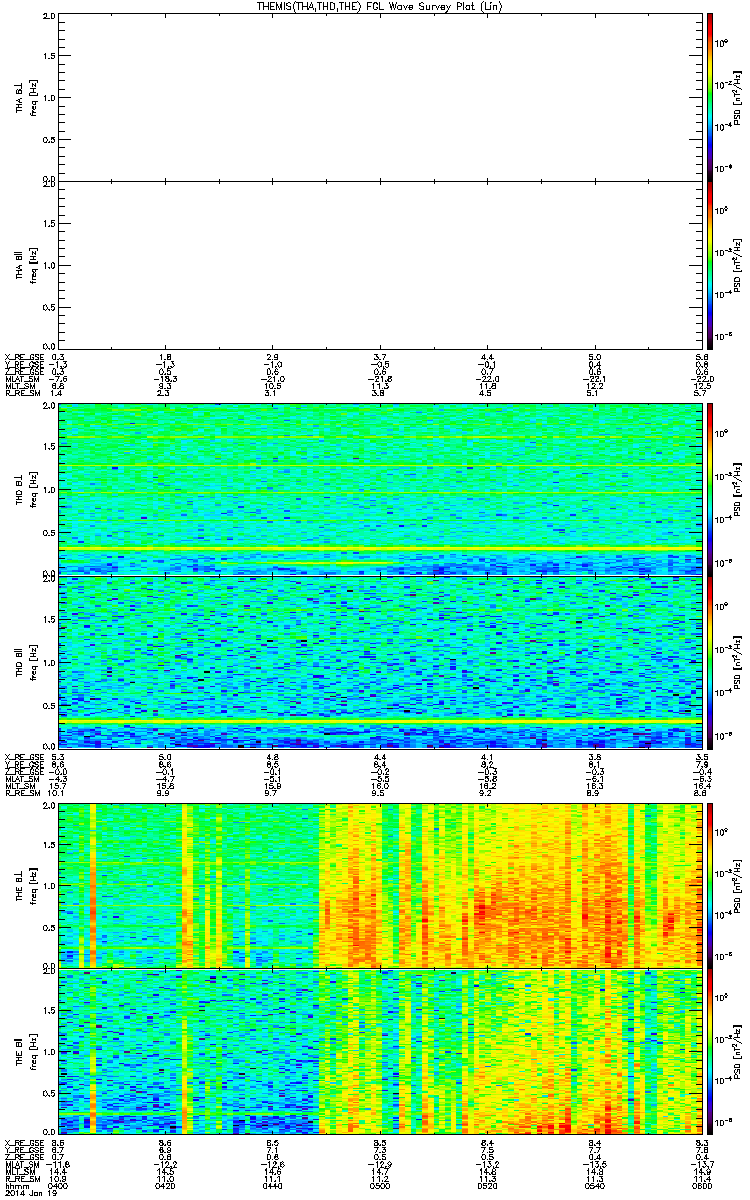
Task: Click the '0500' time label
Action: point(380,1185)
